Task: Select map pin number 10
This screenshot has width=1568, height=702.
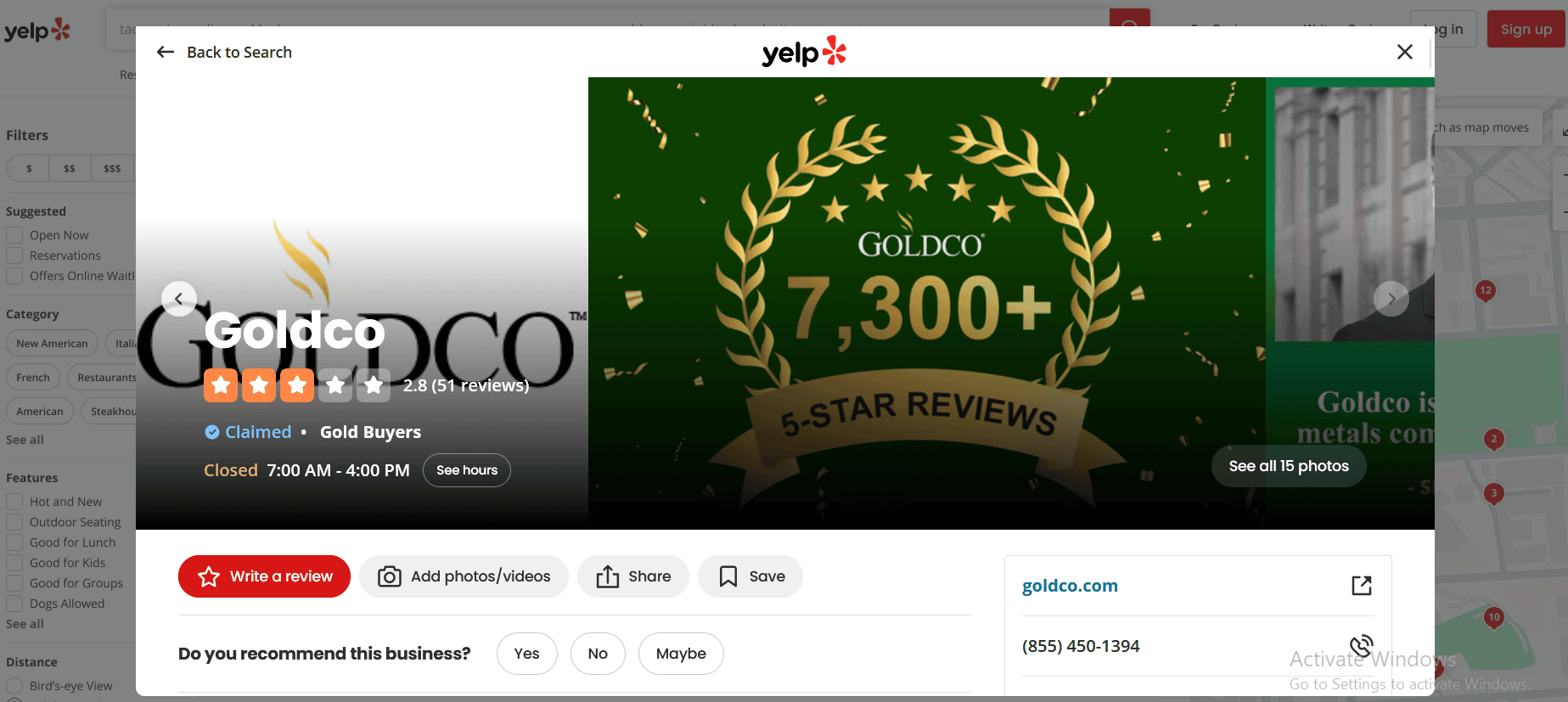Action: coord(1494,618)
